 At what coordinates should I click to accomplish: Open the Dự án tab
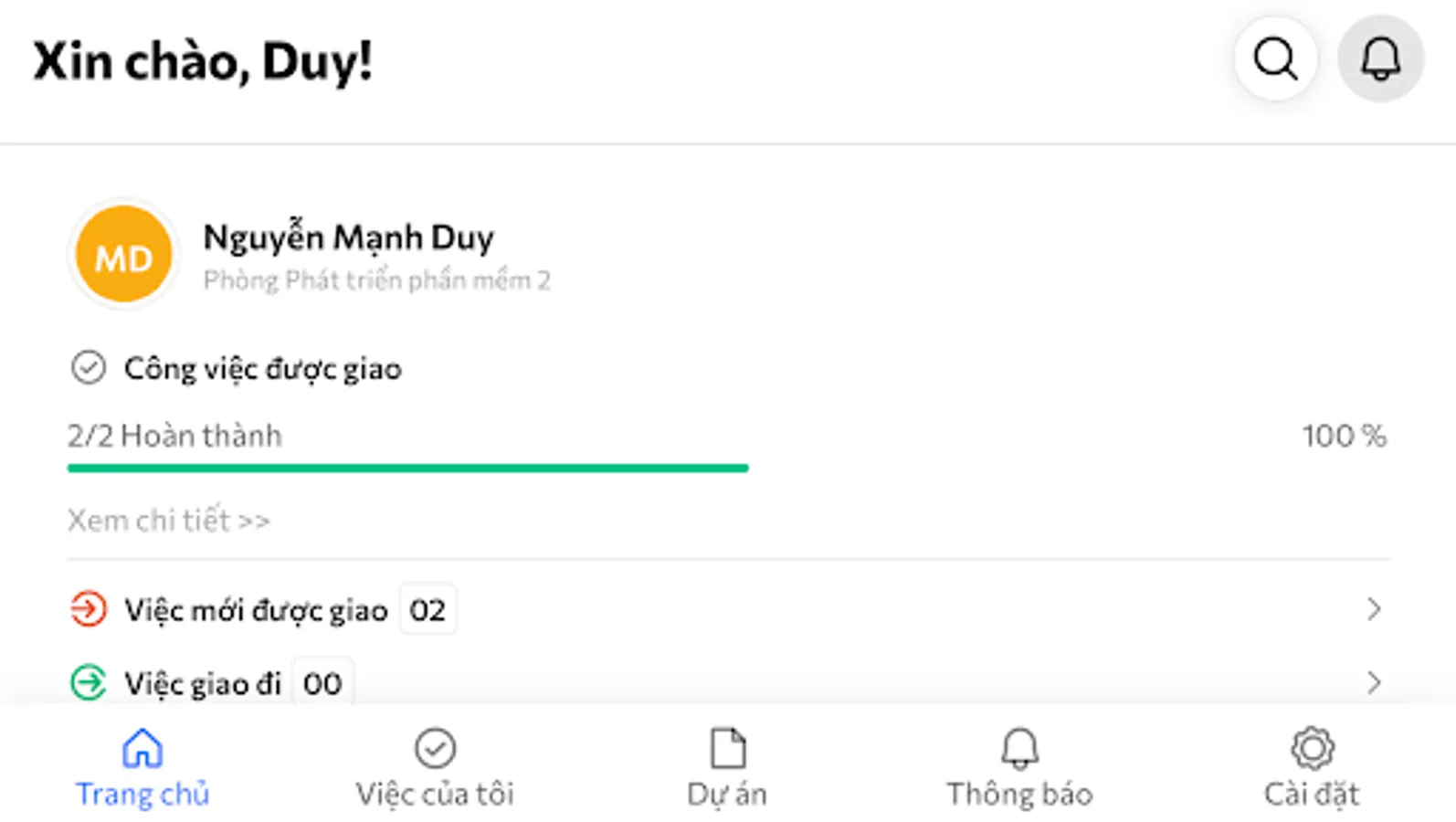point(727,769)
